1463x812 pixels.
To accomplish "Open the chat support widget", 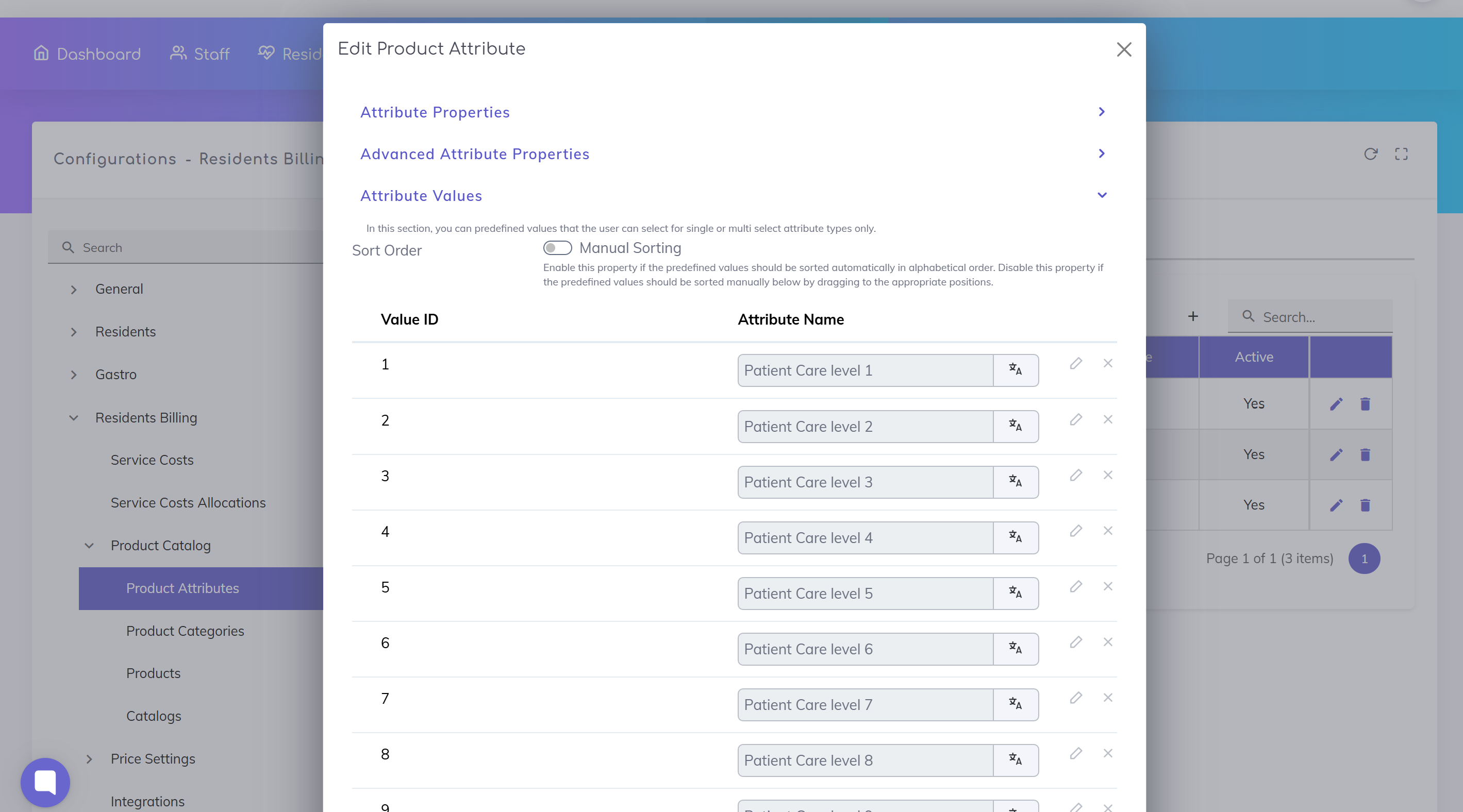I will point(45,782).
